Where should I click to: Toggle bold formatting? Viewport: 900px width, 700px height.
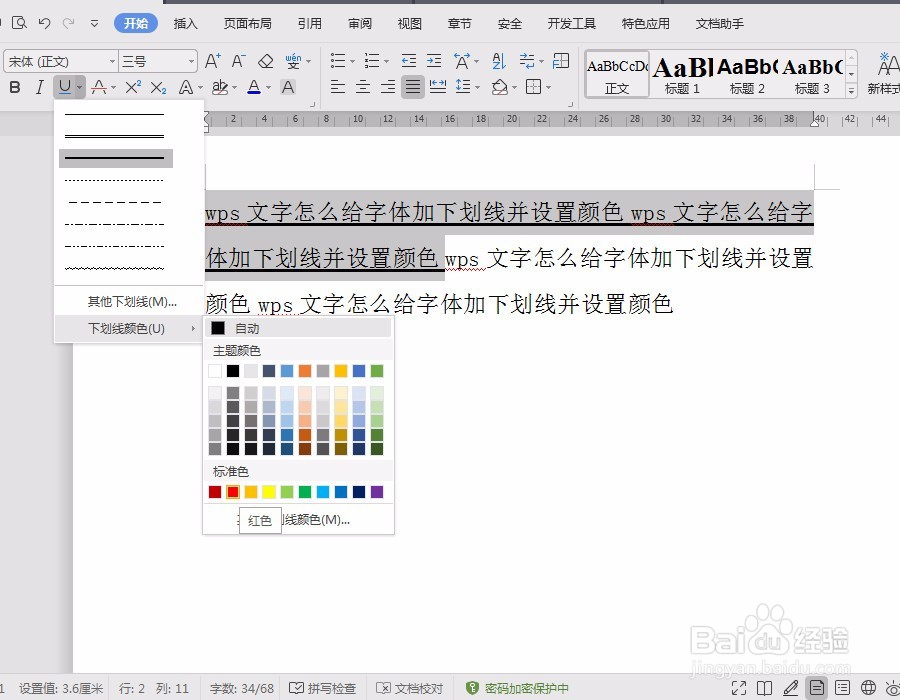(x=15, y=87)
